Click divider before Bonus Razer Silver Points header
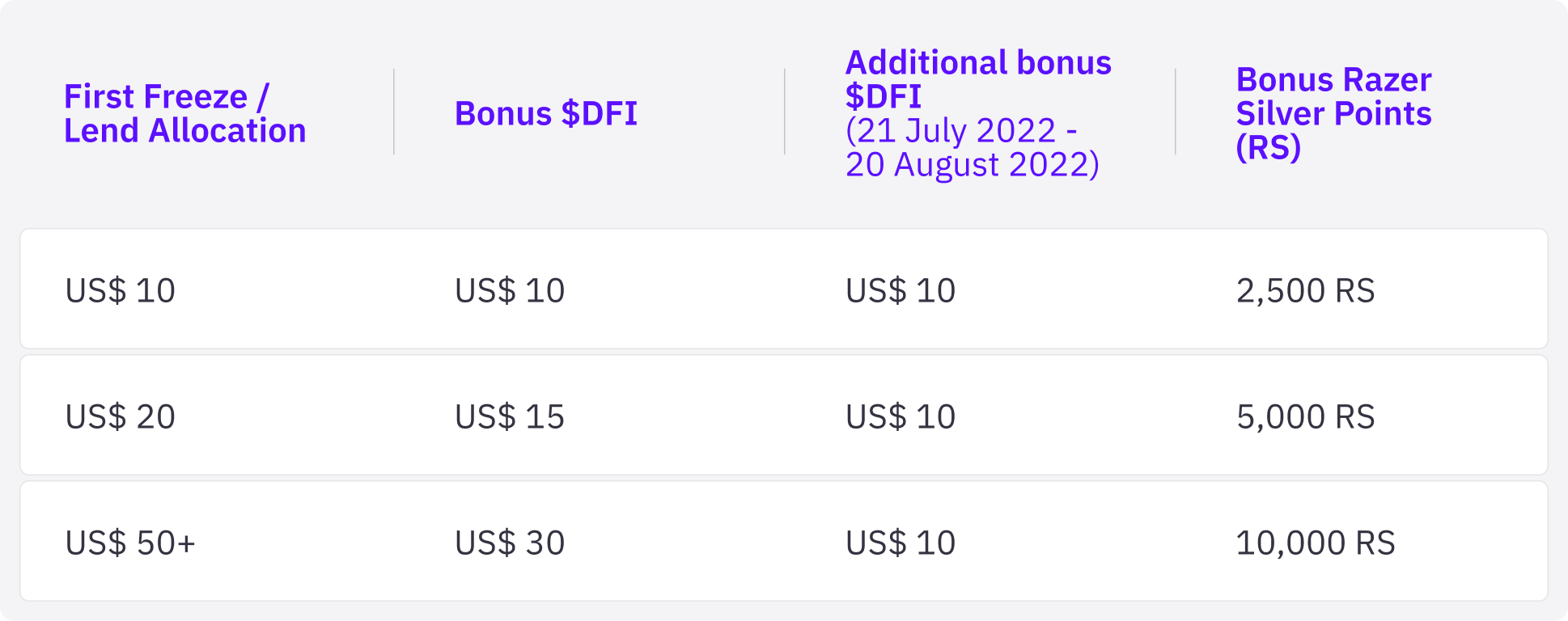Screen dimensions: 1568x621 1176,112
